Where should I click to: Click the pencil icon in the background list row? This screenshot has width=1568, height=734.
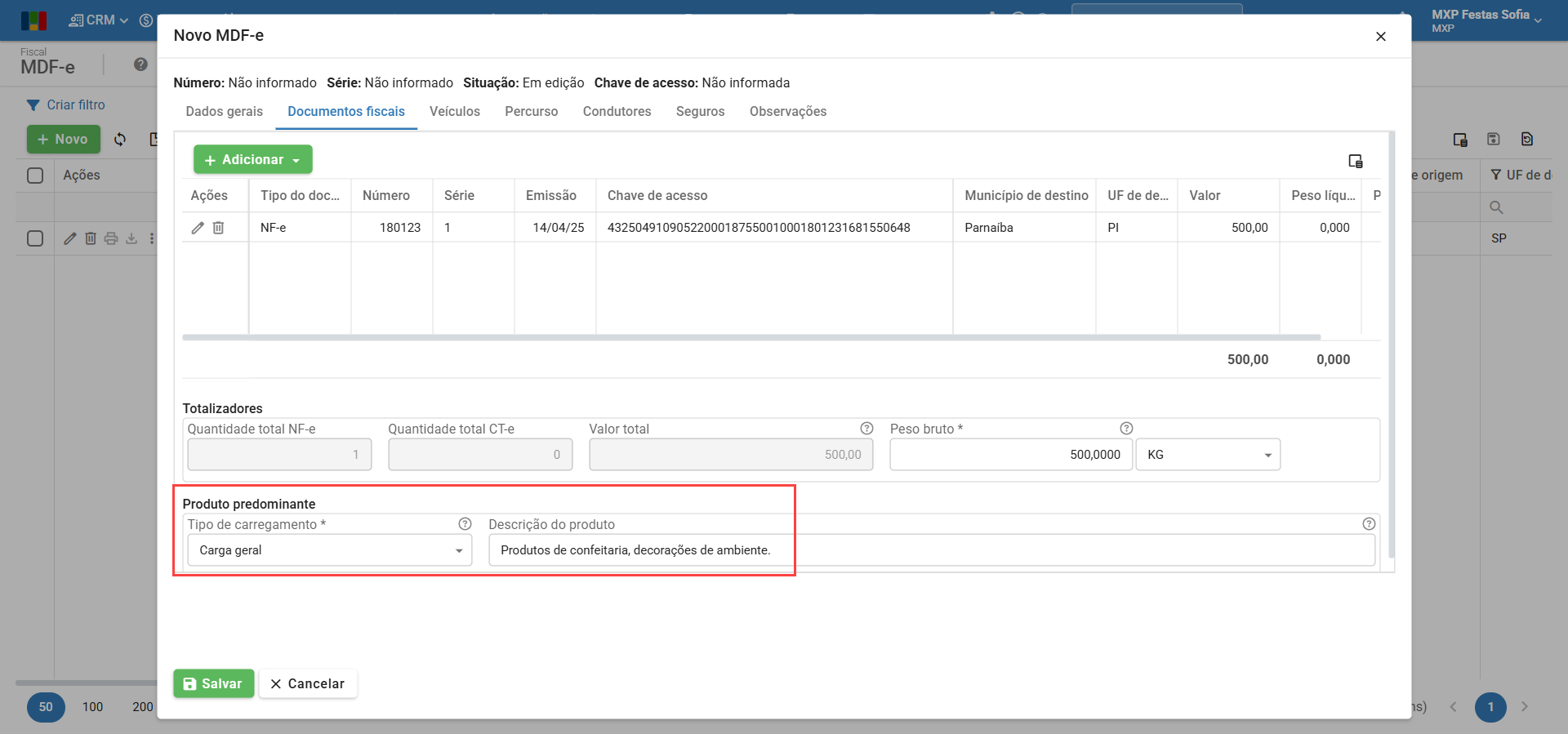pos(70,238)
